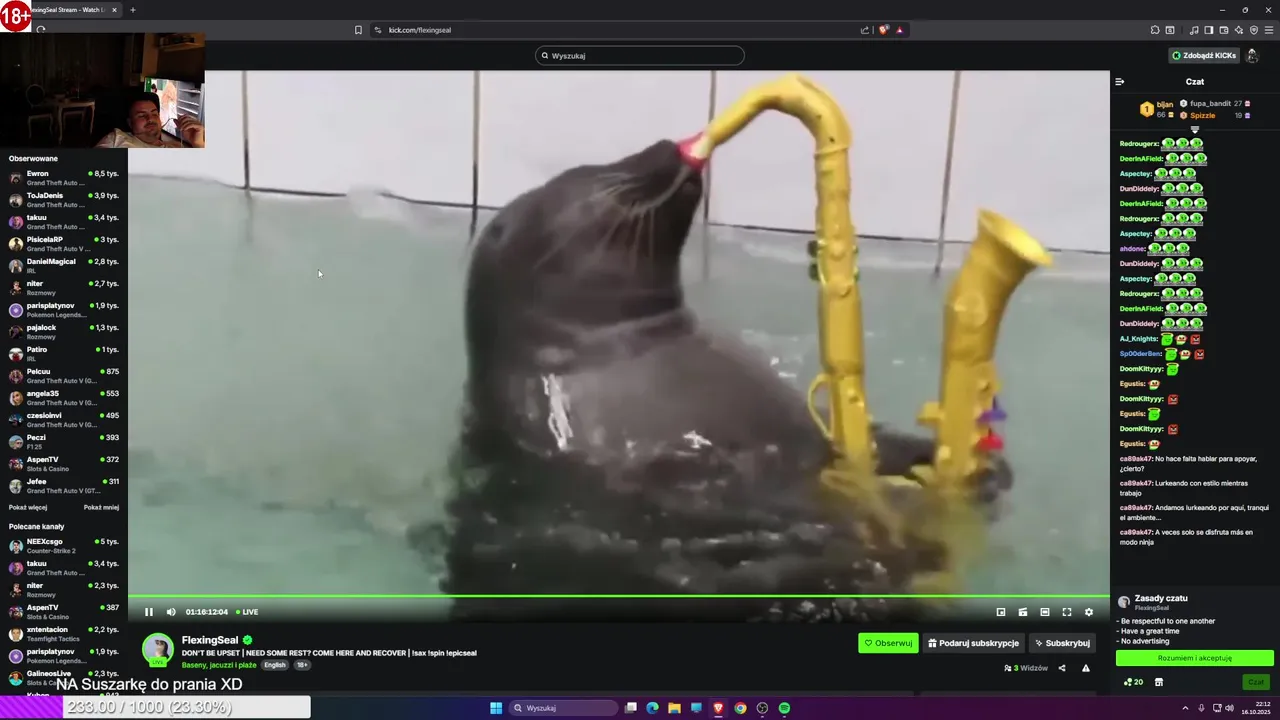Open the xntentacion recommended channel
This screenshot has height=720, width=1280.
tap(64, 634)
